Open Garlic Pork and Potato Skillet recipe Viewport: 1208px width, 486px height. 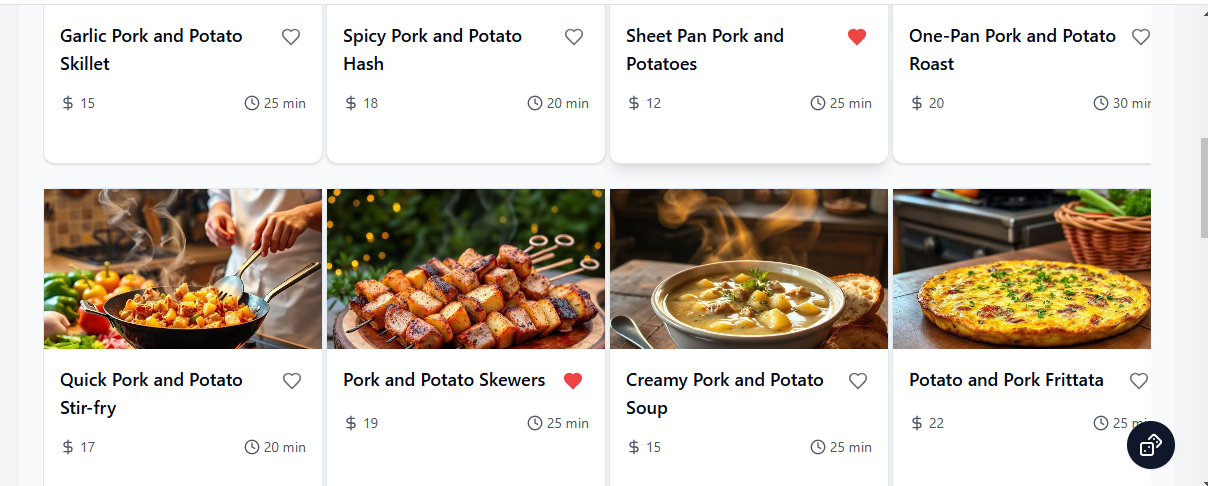pyautogui.click(x=151, y=50)
